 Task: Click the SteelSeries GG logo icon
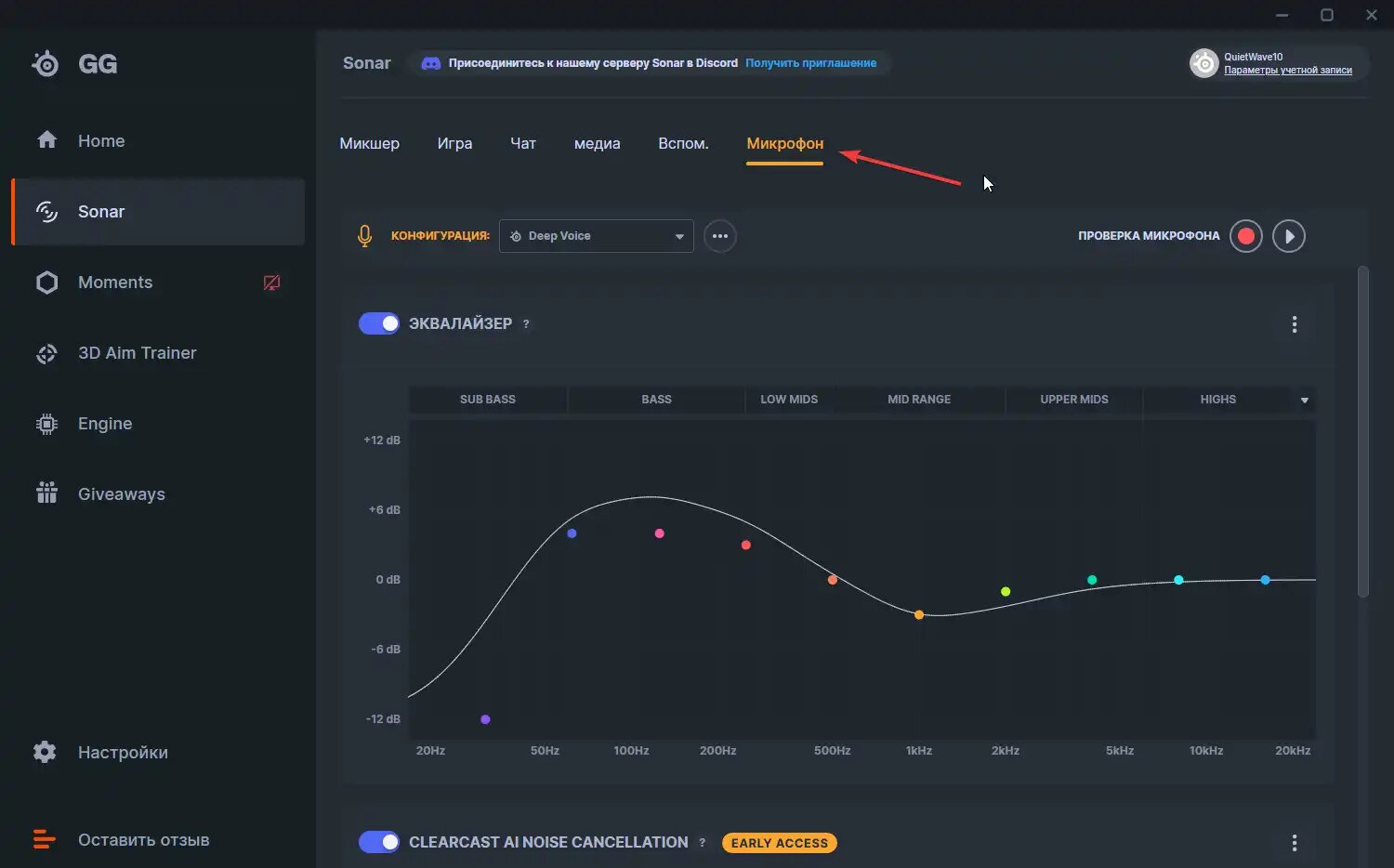[45, 63]
